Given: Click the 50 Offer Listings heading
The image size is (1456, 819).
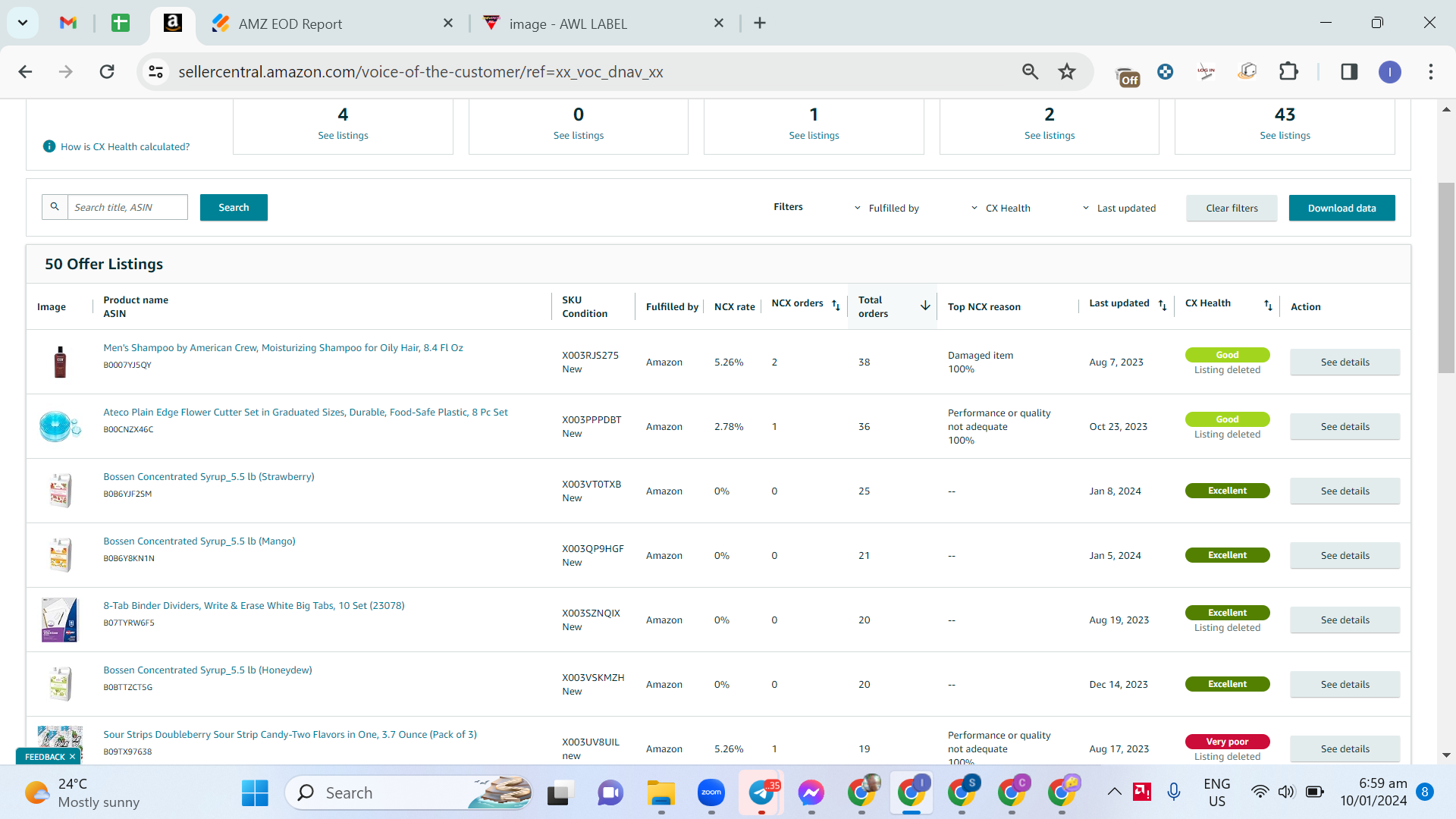Looking at the screenshot, I should pos(104,264).
